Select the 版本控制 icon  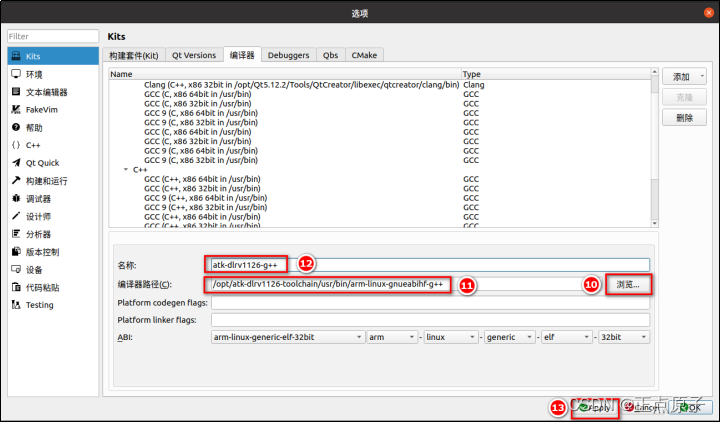click(x=17, y=252)
